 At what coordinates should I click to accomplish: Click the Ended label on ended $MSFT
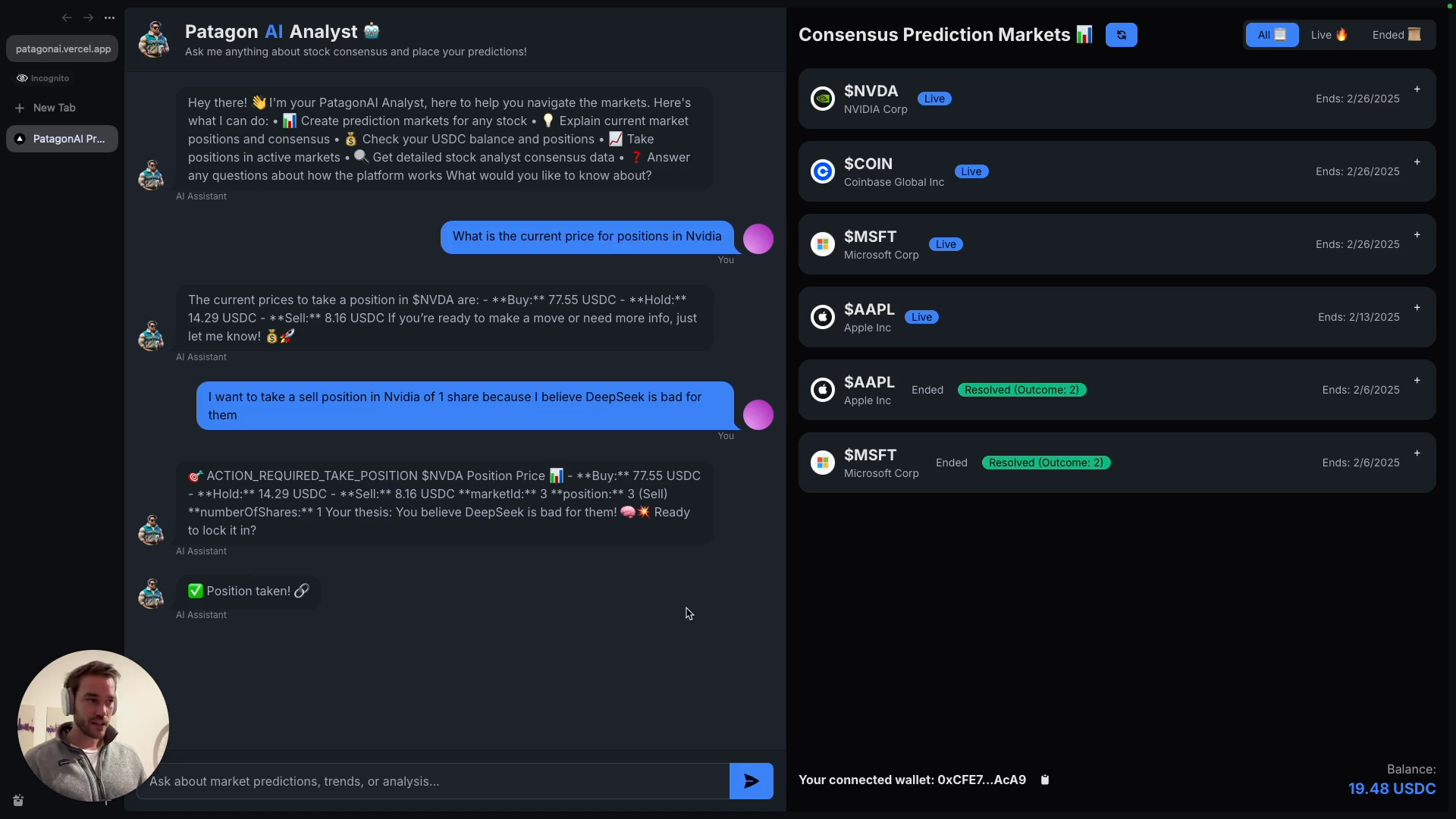(x=952, y=463)
